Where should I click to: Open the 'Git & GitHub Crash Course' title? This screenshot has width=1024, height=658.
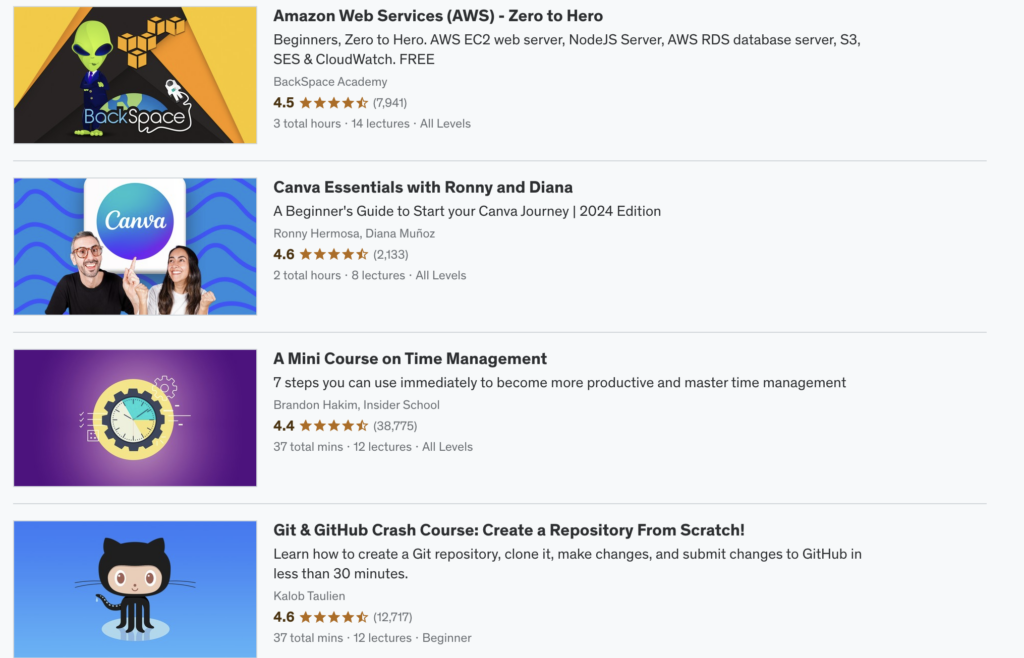509,530
